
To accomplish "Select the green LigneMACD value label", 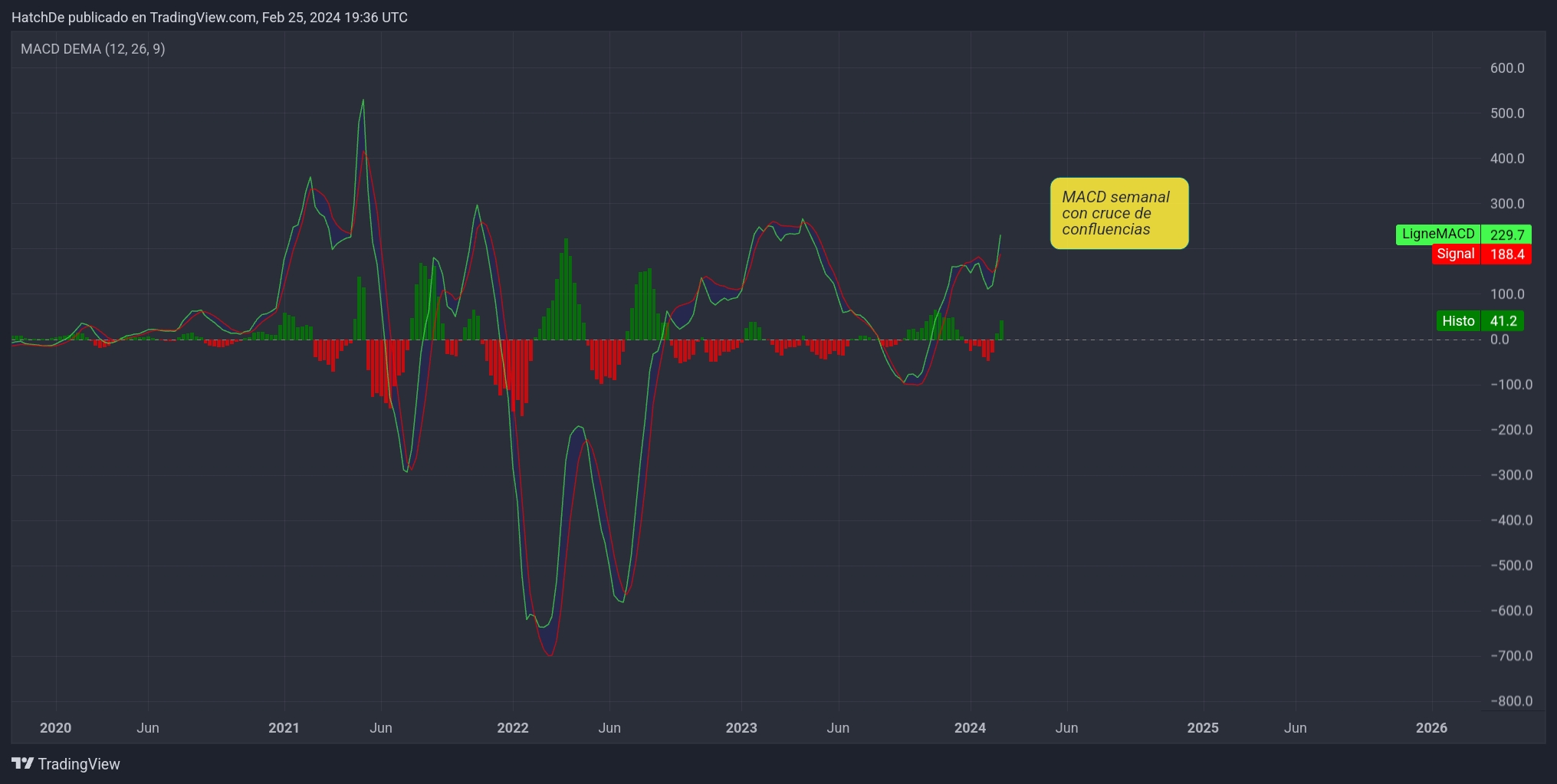I will 1505,235.
